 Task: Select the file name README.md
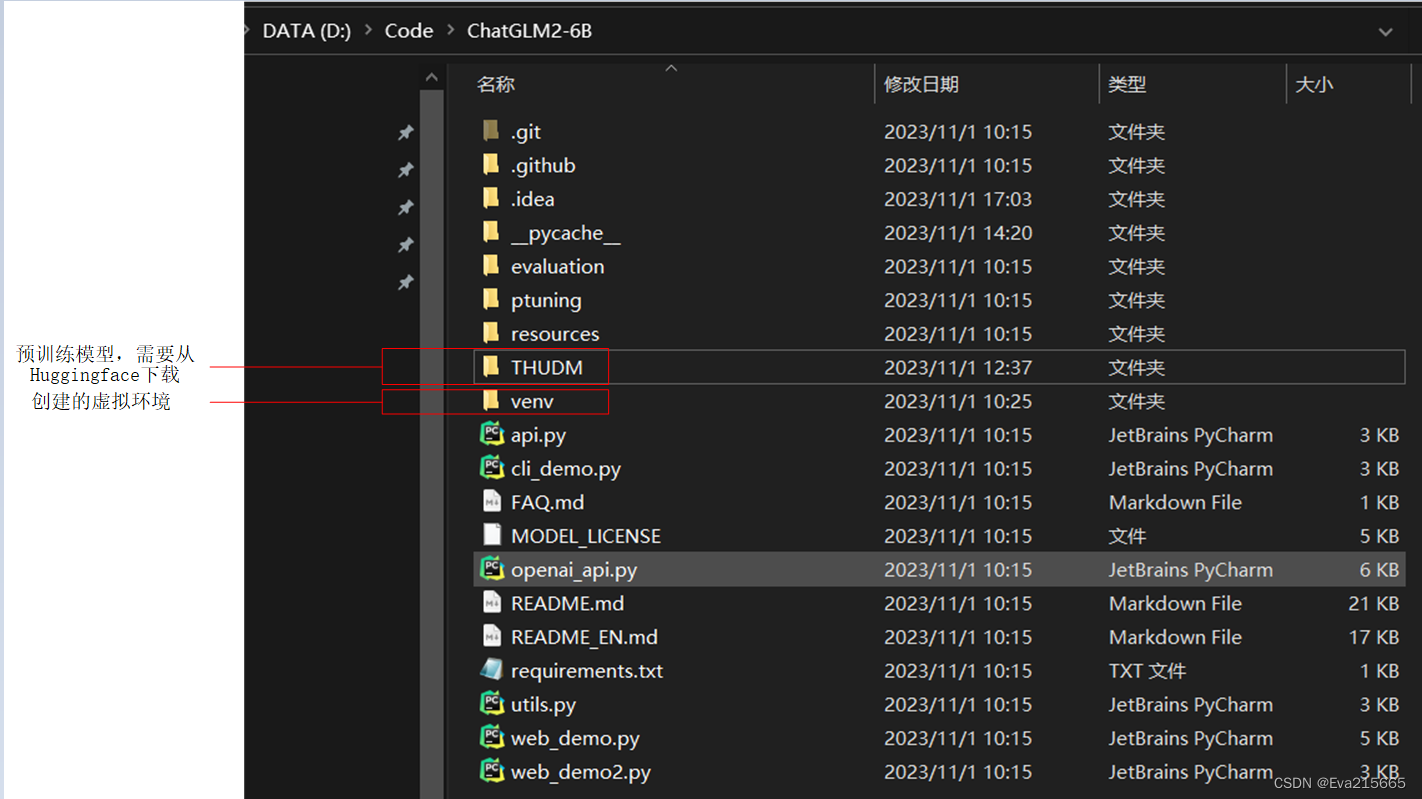pyautogui.click(x=567, y=603)
